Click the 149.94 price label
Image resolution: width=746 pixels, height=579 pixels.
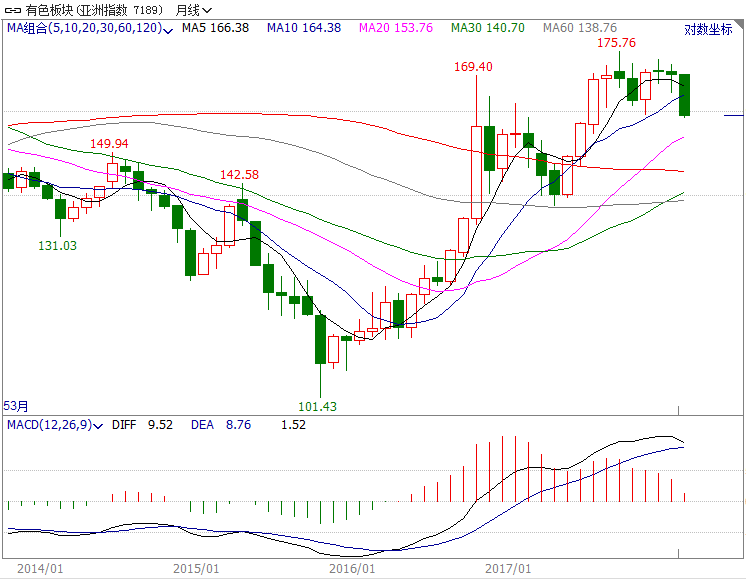click(x=109, y=143)
